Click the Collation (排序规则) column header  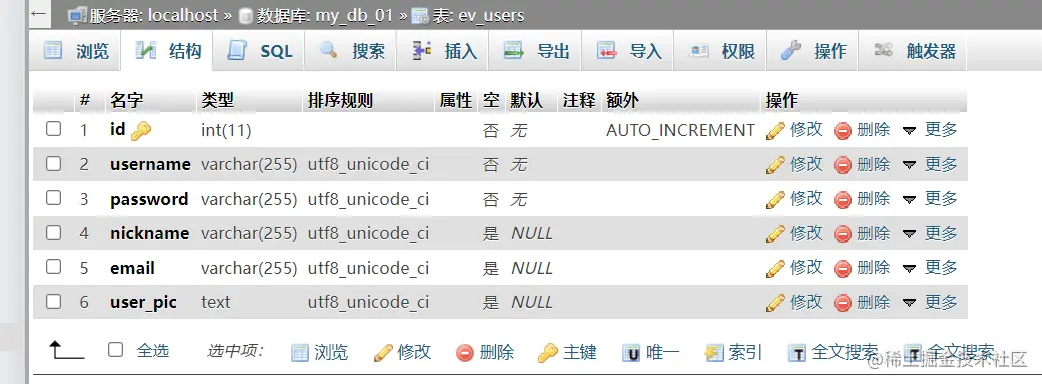point(340,101)
